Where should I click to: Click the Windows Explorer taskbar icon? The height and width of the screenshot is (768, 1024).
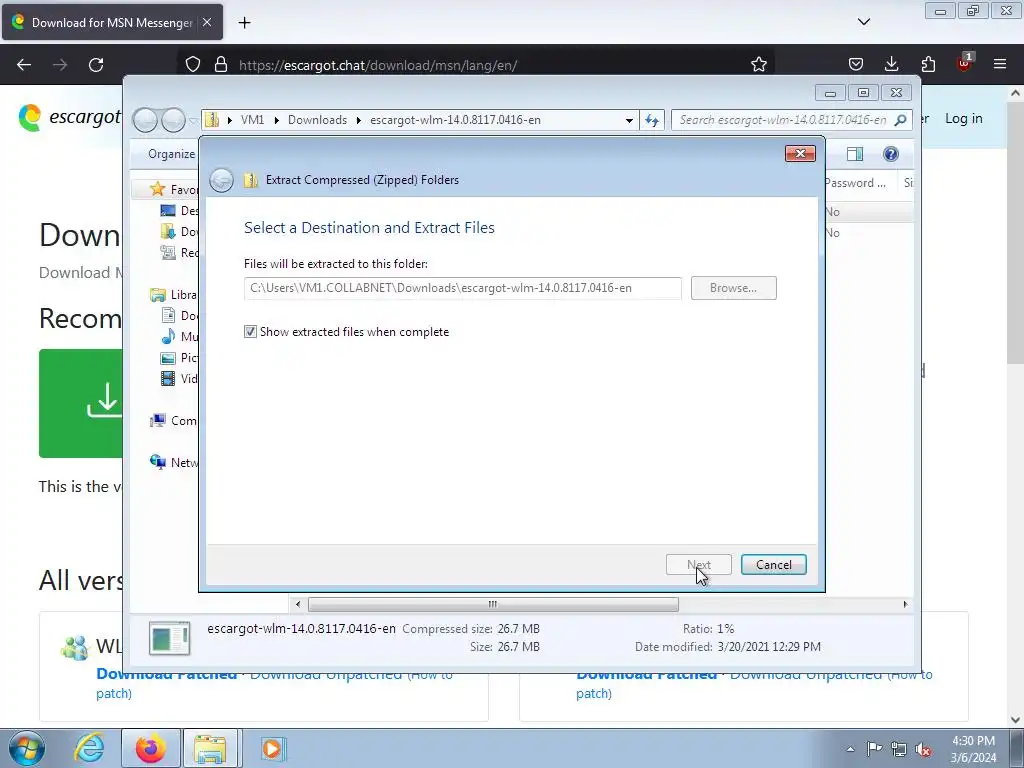210,748
